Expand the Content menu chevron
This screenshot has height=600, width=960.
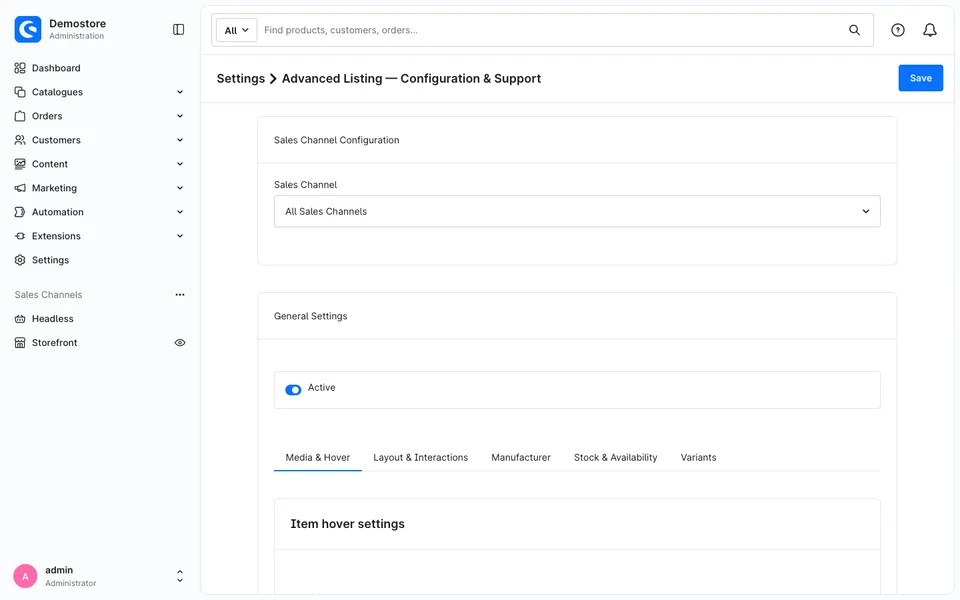tap(180, 164)
